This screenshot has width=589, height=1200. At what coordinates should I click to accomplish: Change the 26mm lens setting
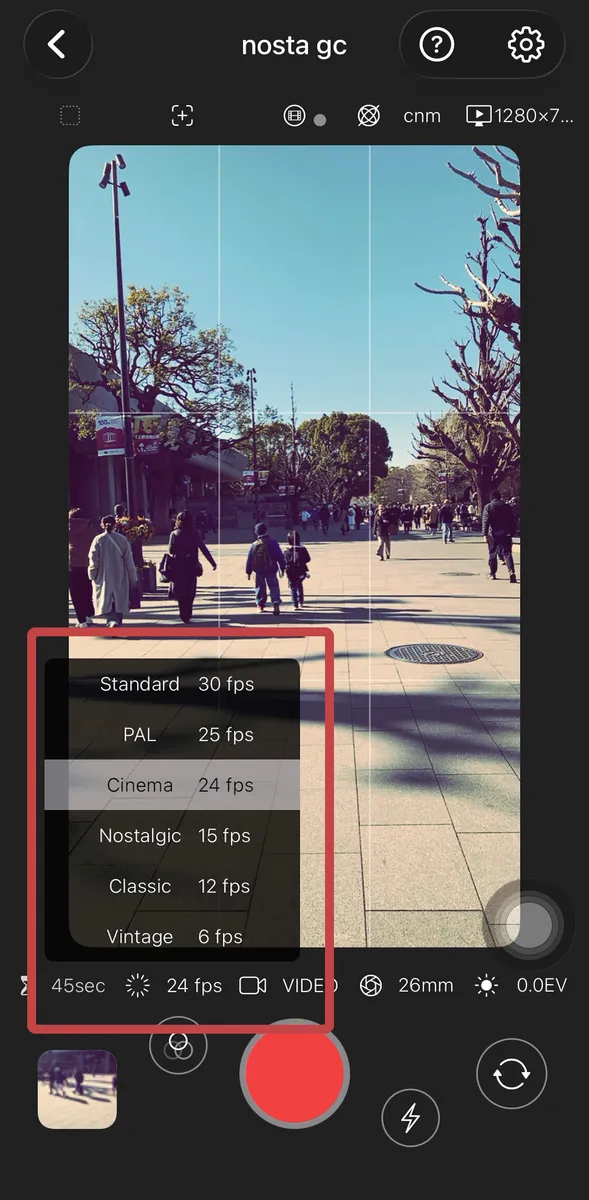426,986
